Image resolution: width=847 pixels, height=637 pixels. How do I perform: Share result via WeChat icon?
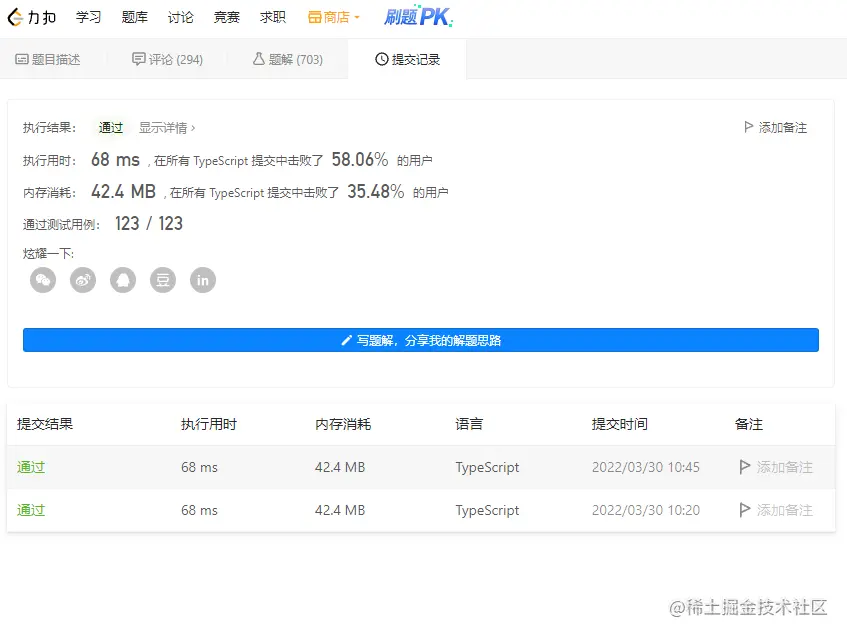coord(43,280)
